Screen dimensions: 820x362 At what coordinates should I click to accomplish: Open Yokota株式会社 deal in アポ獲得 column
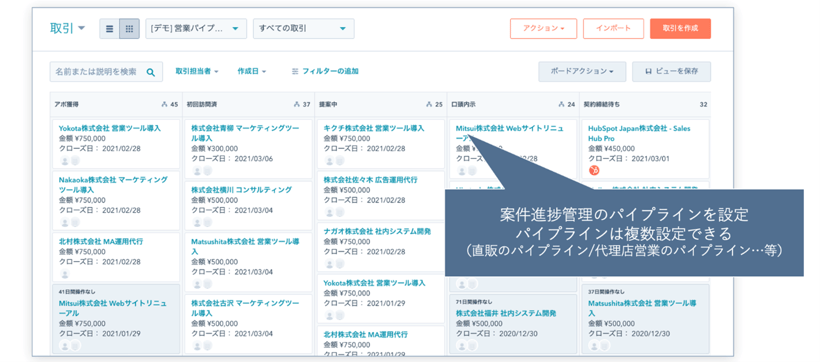(110, 128)
